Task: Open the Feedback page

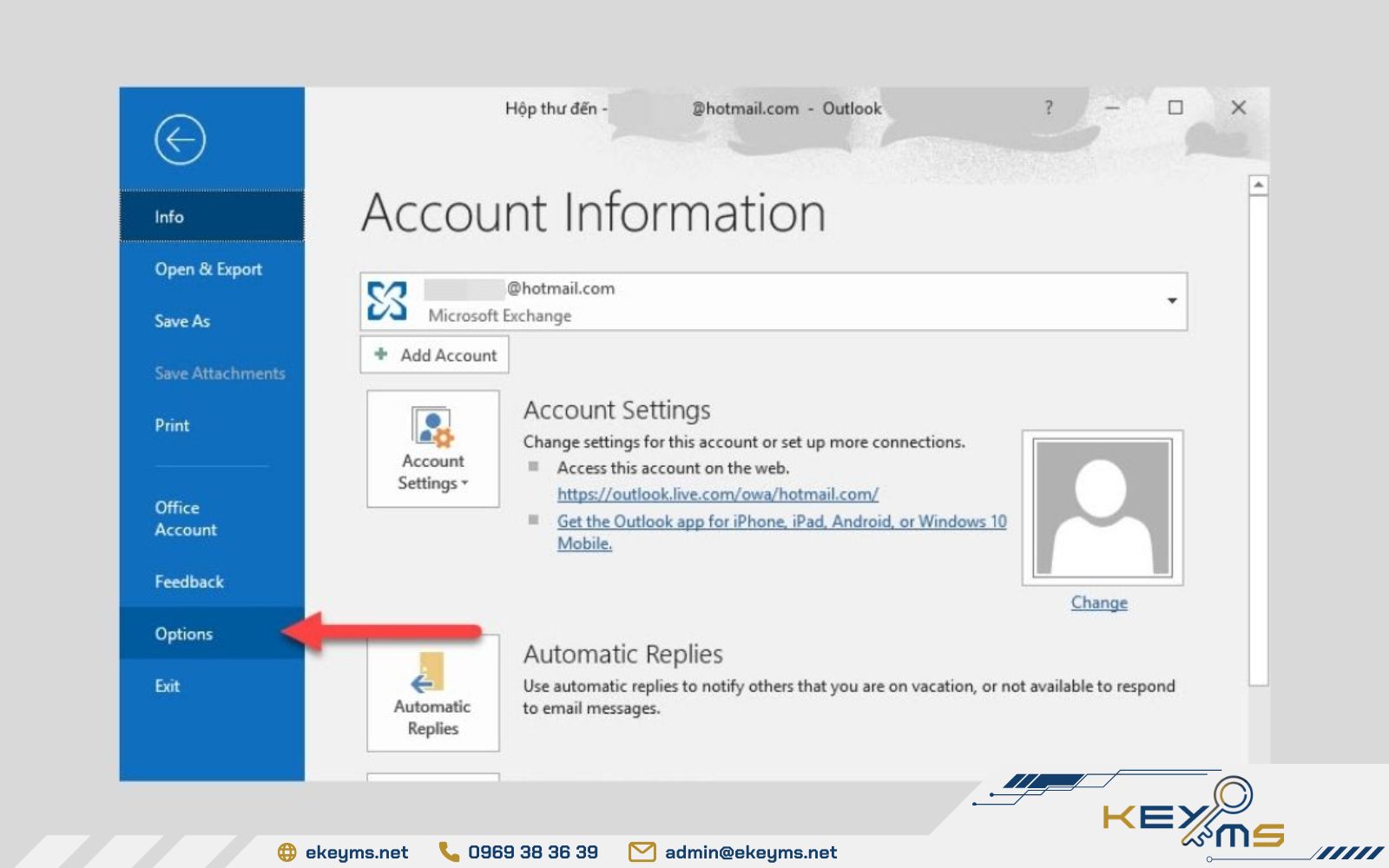Action: coord(212,582)
